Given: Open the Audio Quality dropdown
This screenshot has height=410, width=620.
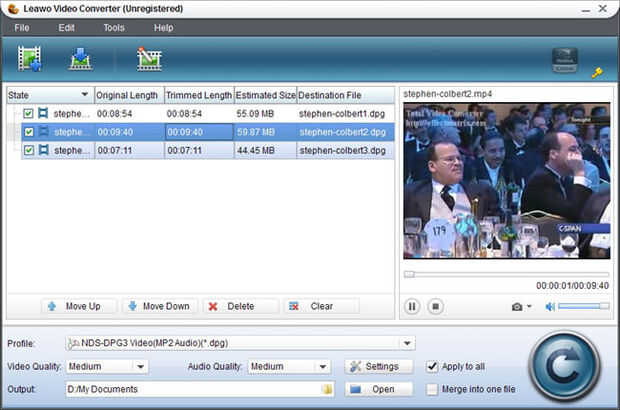Looking at the screenshot, I should click(x=323, y=367).
